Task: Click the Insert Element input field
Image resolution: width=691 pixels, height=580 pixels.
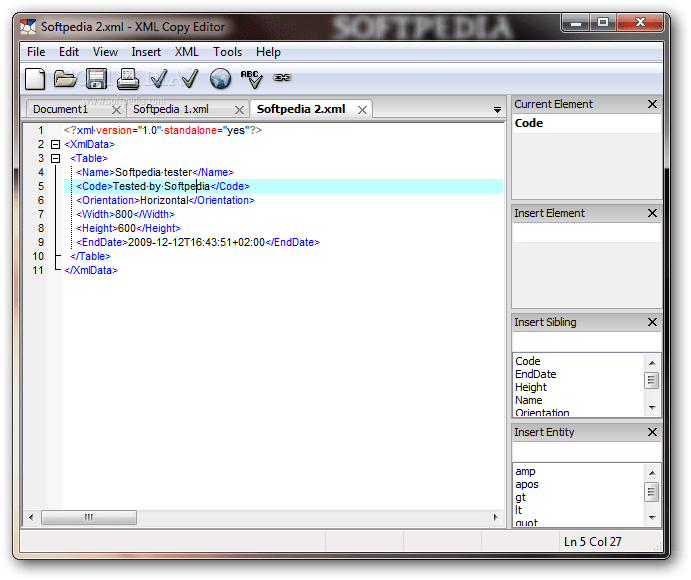Action: 587,233
